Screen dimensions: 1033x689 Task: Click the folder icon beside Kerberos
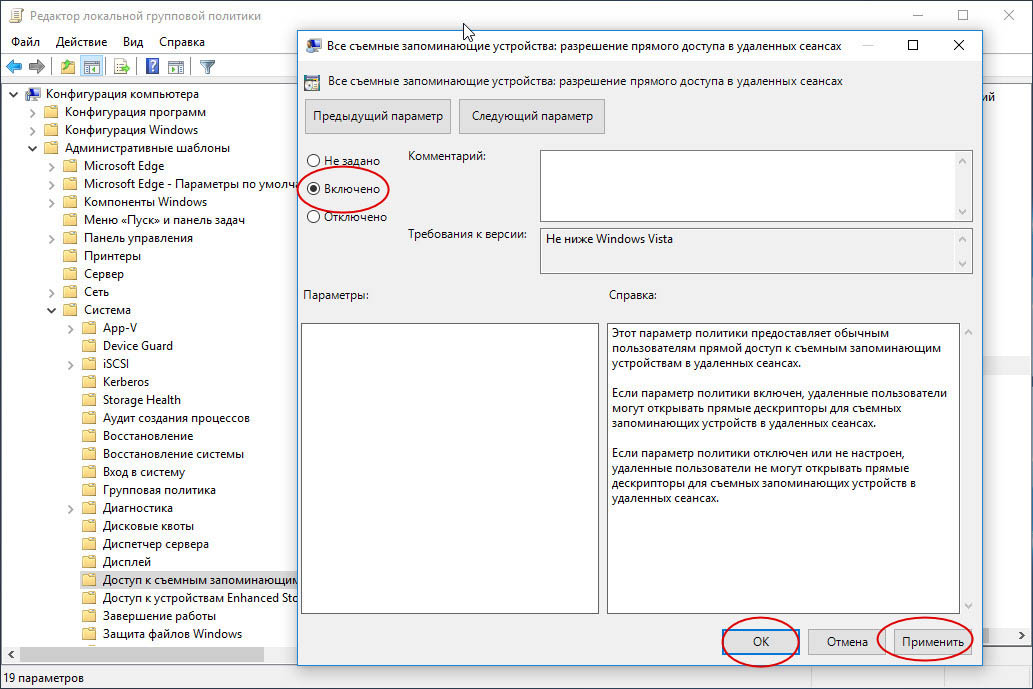[x=89, y=381]
